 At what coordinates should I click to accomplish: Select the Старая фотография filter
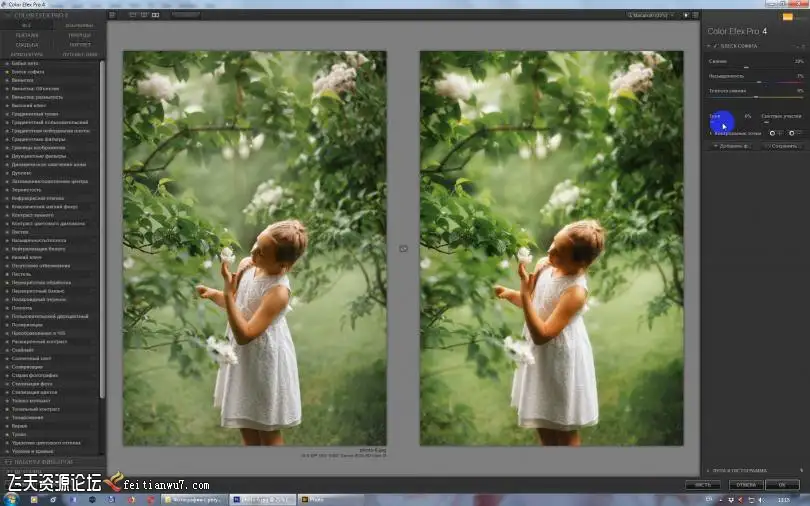point(35,375)
